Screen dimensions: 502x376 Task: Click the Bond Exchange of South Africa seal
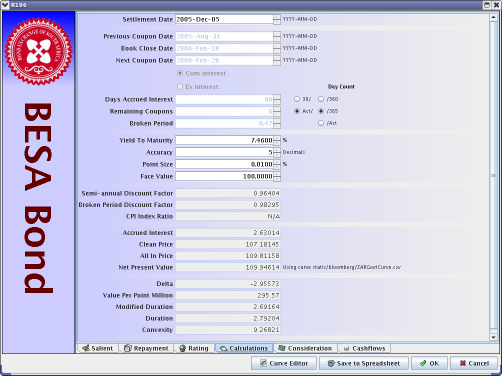coord(39,51)
